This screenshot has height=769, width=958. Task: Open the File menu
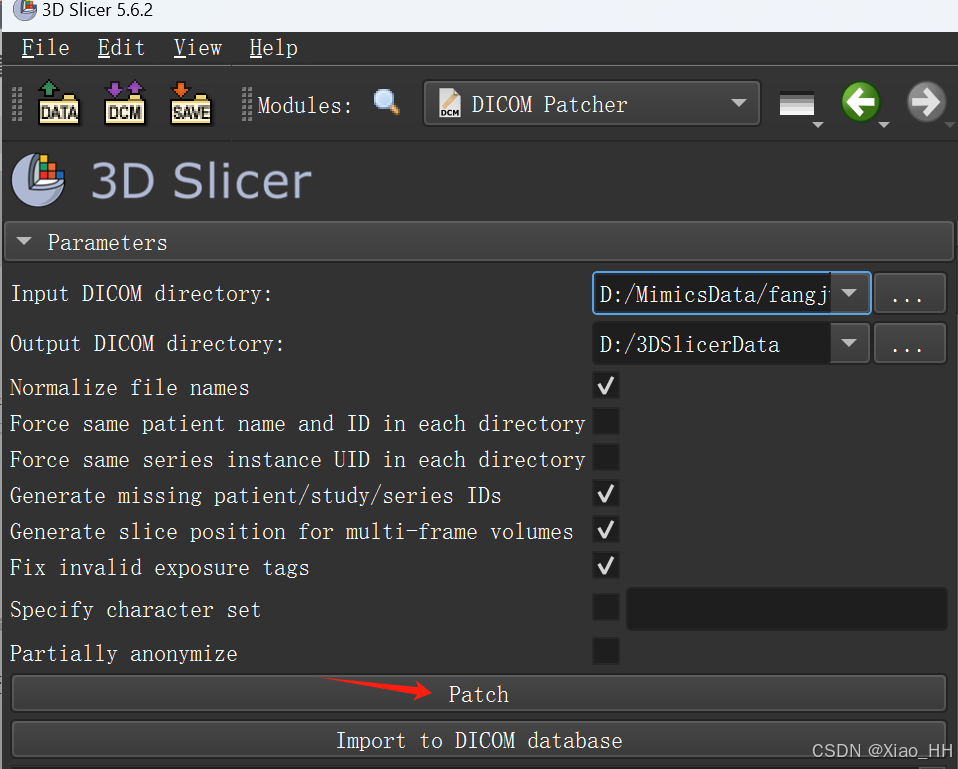[x=46, y=48]
